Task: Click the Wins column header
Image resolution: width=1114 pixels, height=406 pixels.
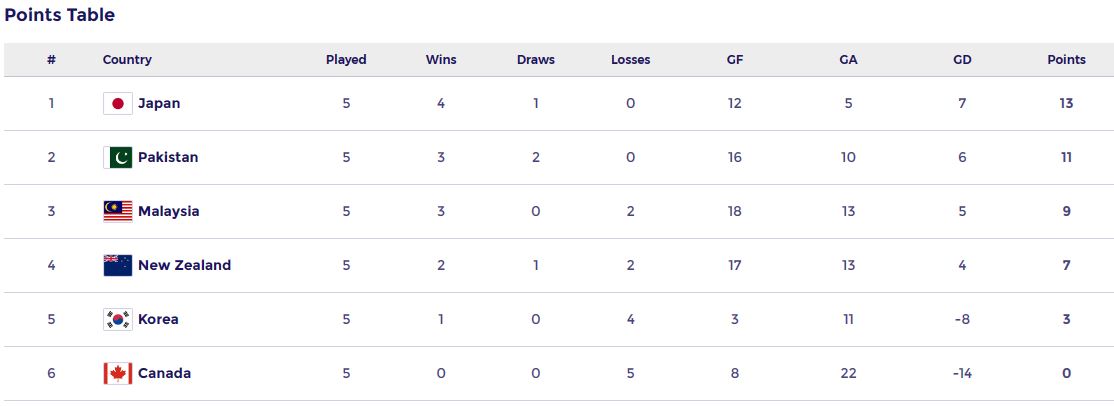Action: coord(440,60)
